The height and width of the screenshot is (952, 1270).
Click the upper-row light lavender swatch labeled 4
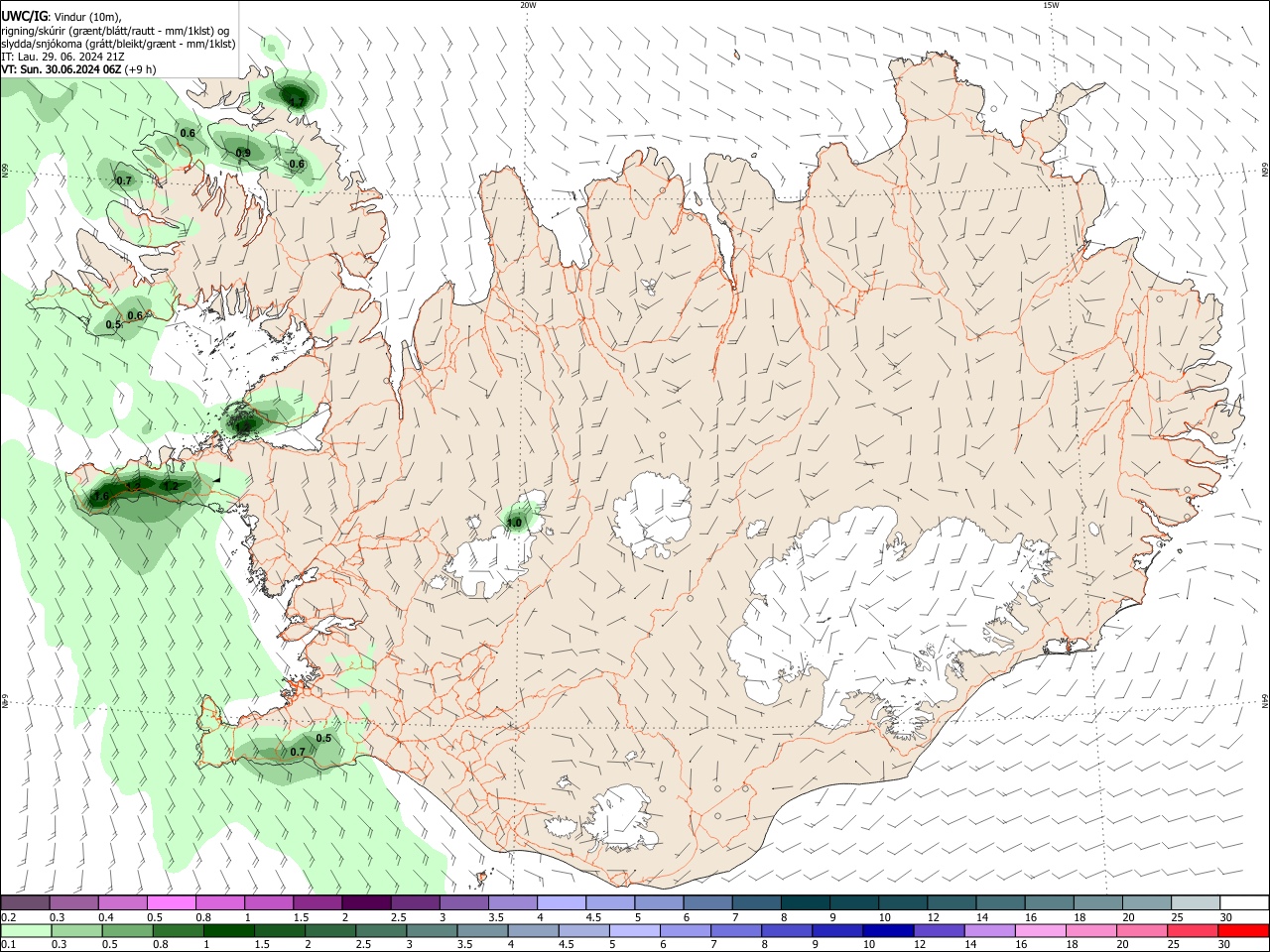[562, 902]
